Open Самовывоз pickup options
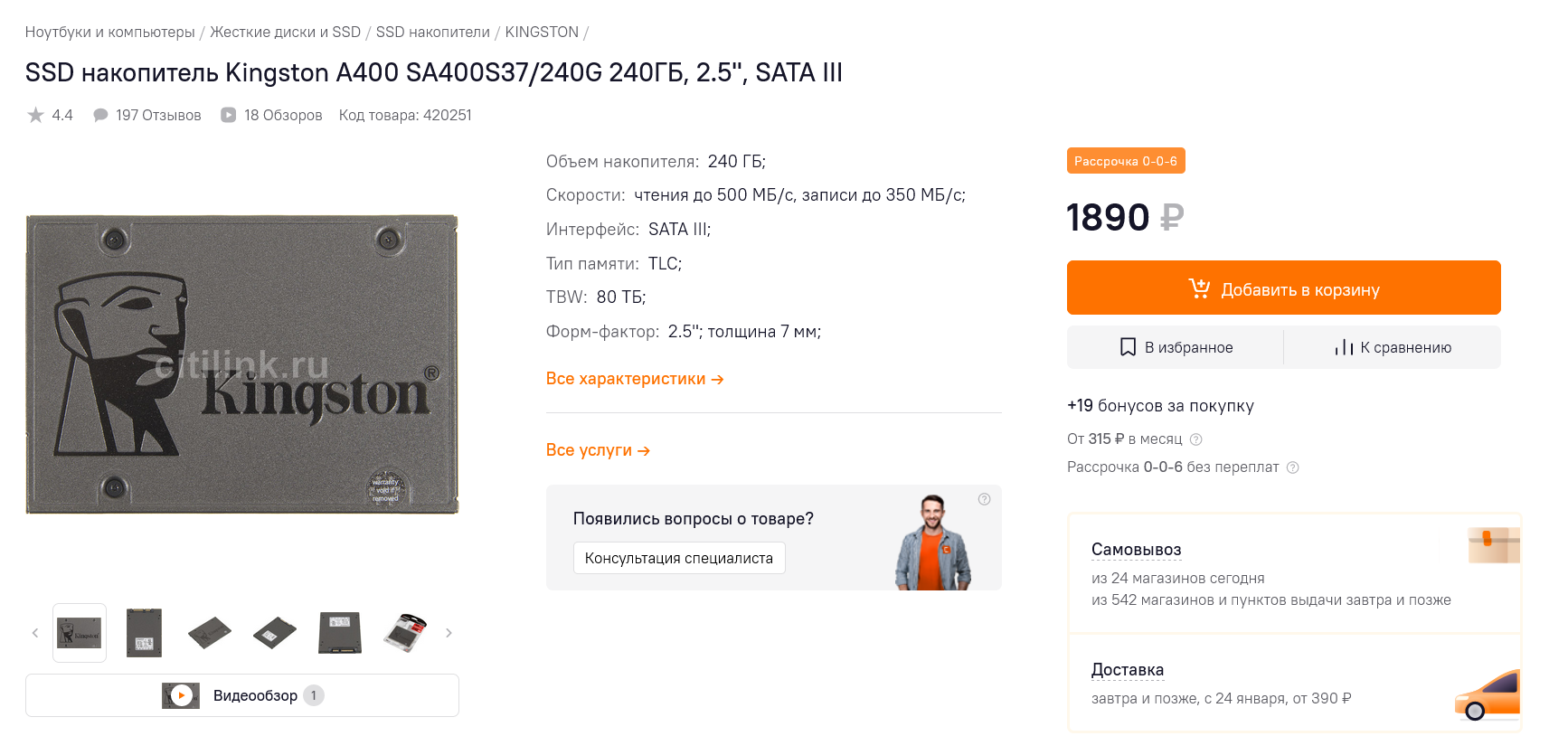The image size is (1568, 755). point(1136,550)
